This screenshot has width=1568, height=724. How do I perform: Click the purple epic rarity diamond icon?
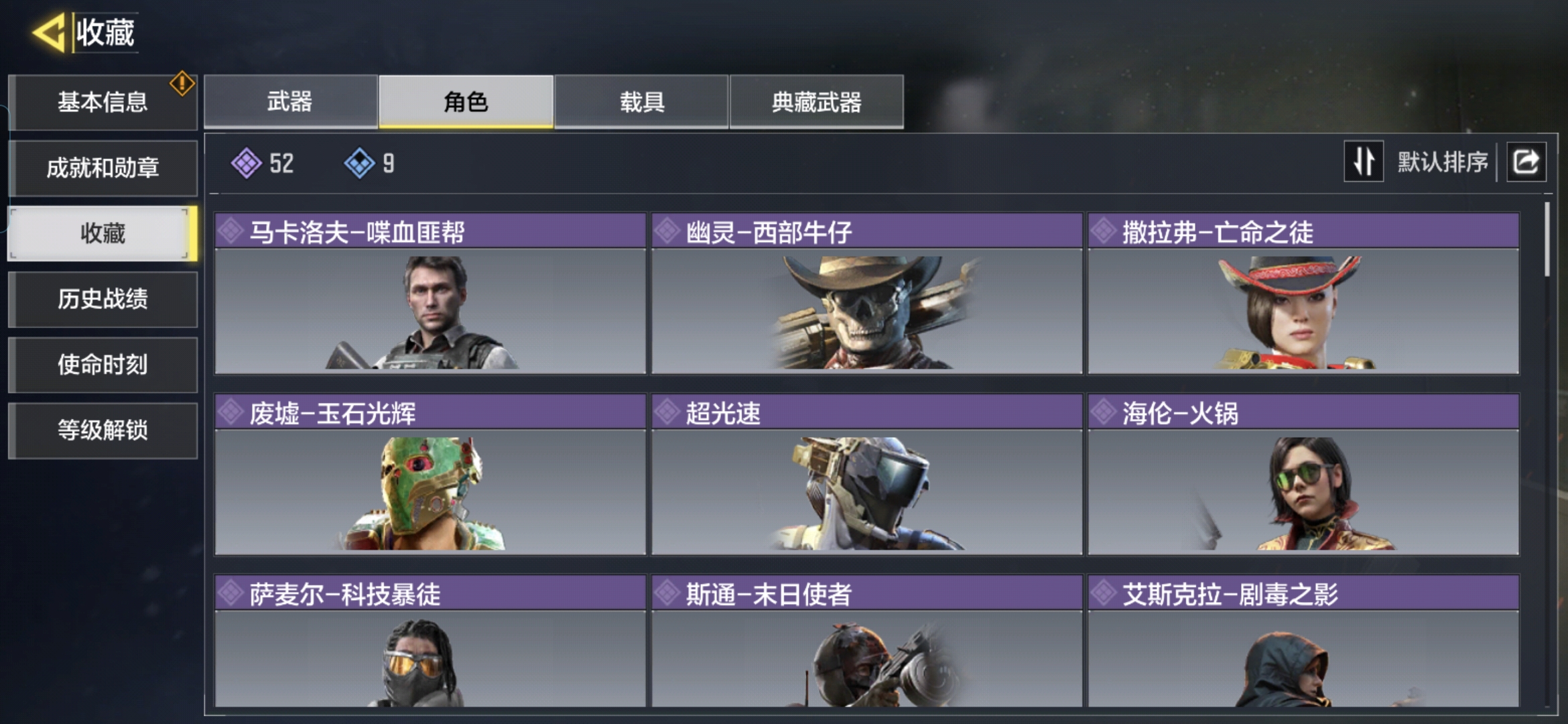246,163
